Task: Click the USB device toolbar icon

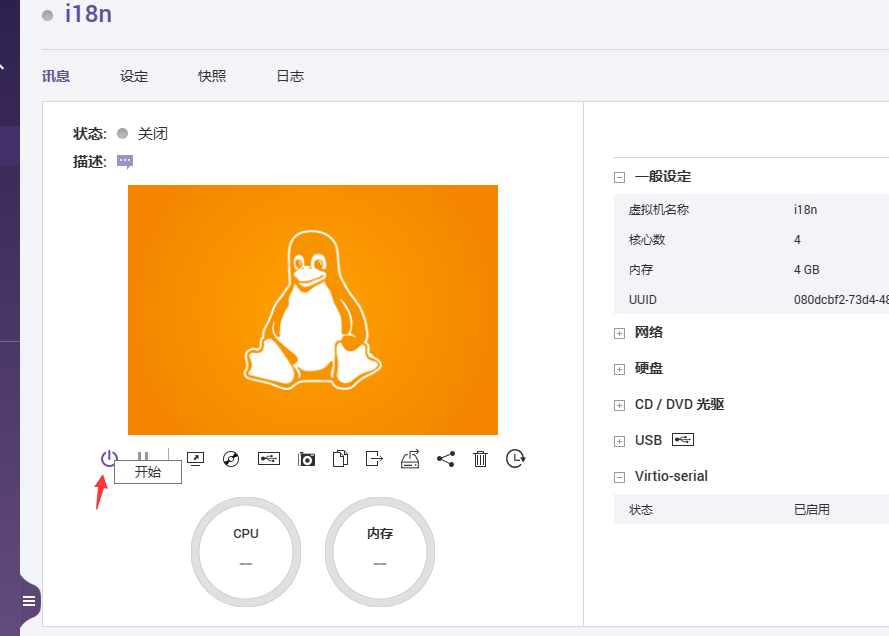Action: click(x=269, y=458)
